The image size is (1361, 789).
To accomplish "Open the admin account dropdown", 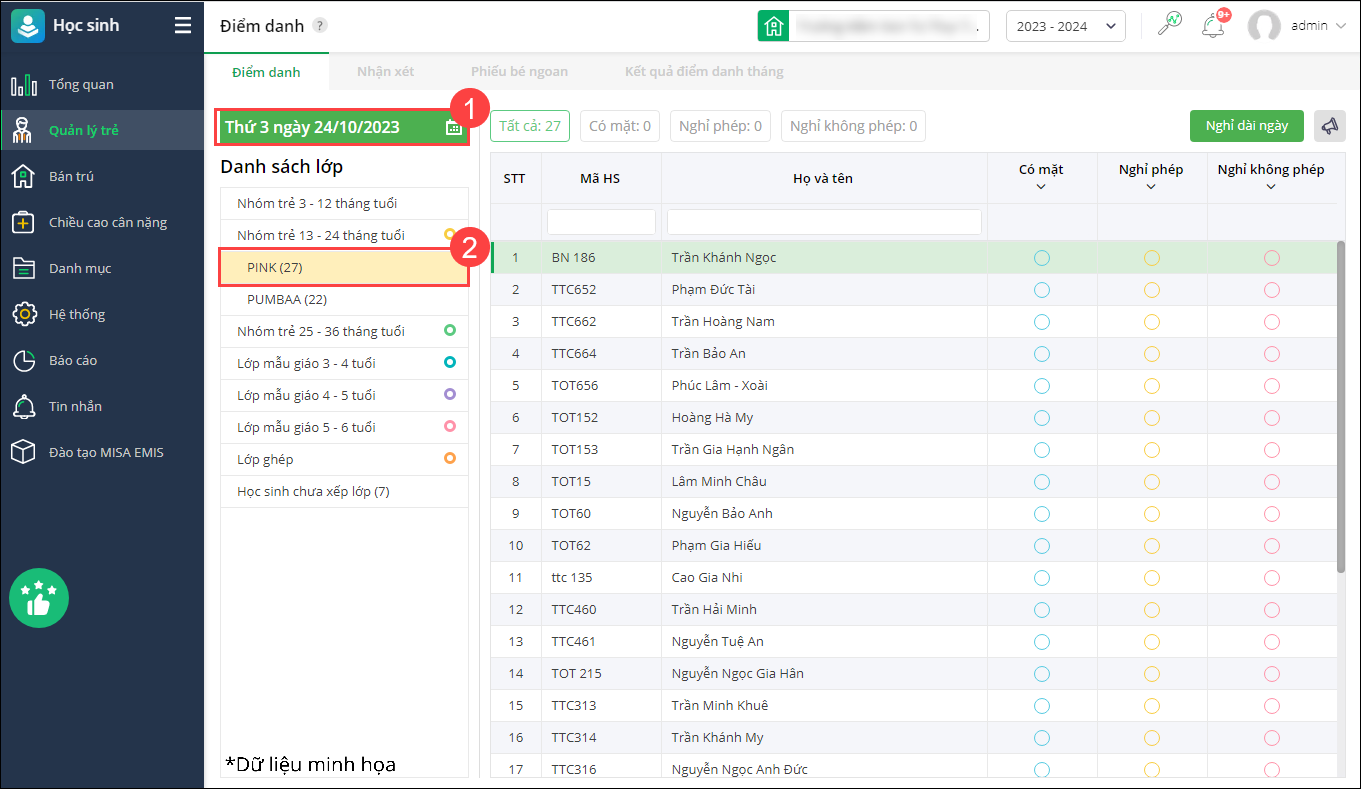I will pos(1318,26).
